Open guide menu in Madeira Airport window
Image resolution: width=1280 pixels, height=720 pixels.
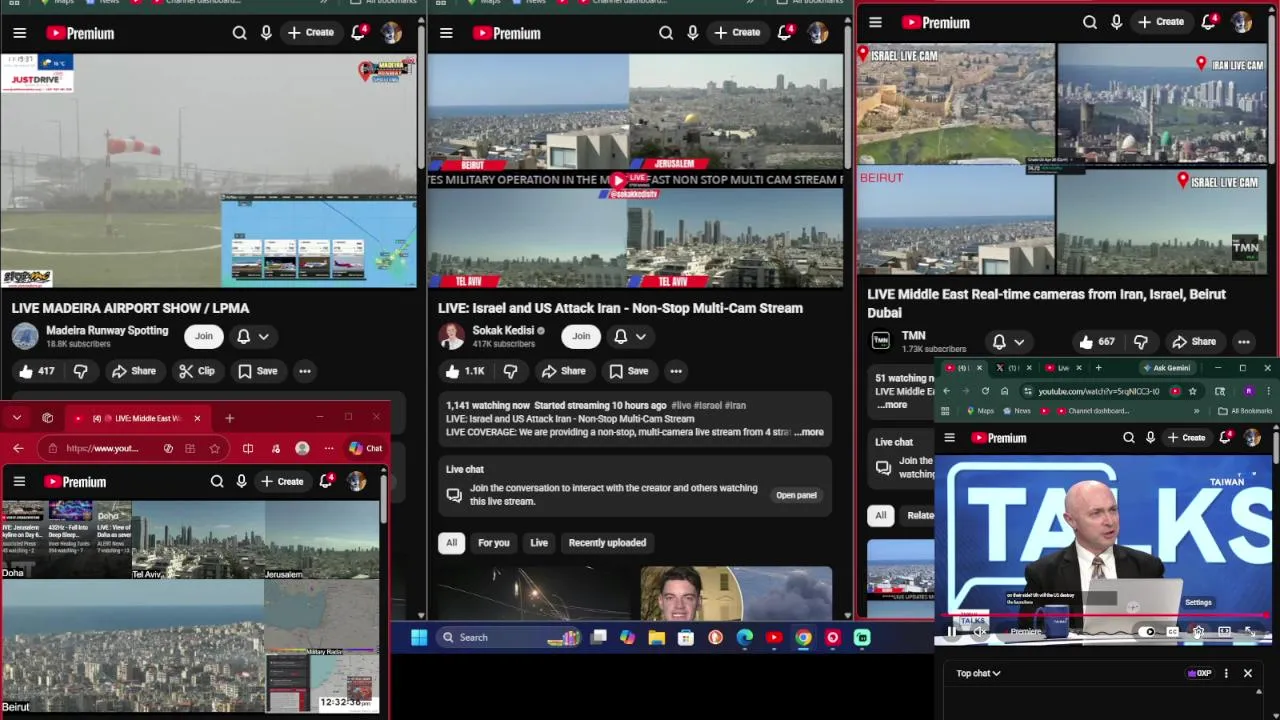[19, 33]
